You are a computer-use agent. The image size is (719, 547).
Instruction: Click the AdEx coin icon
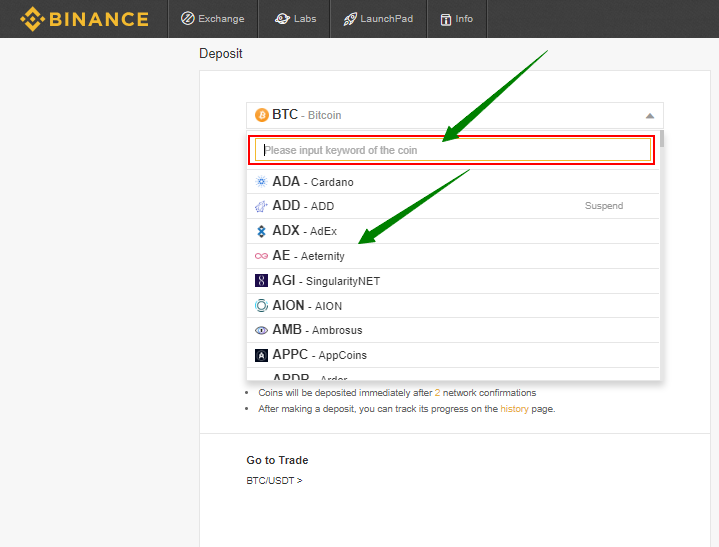(261, 231)
